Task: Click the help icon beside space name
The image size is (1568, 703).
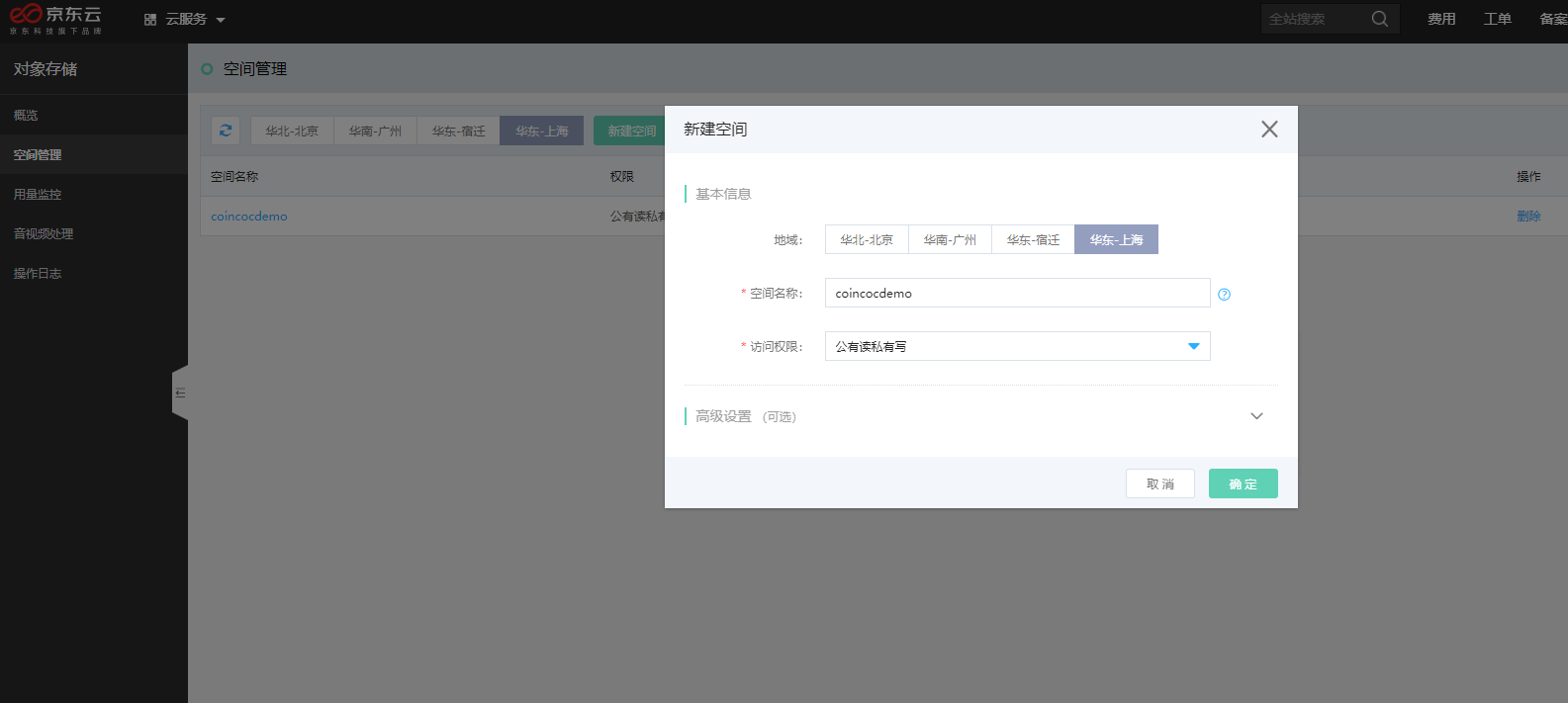Action: [1224, 295]
